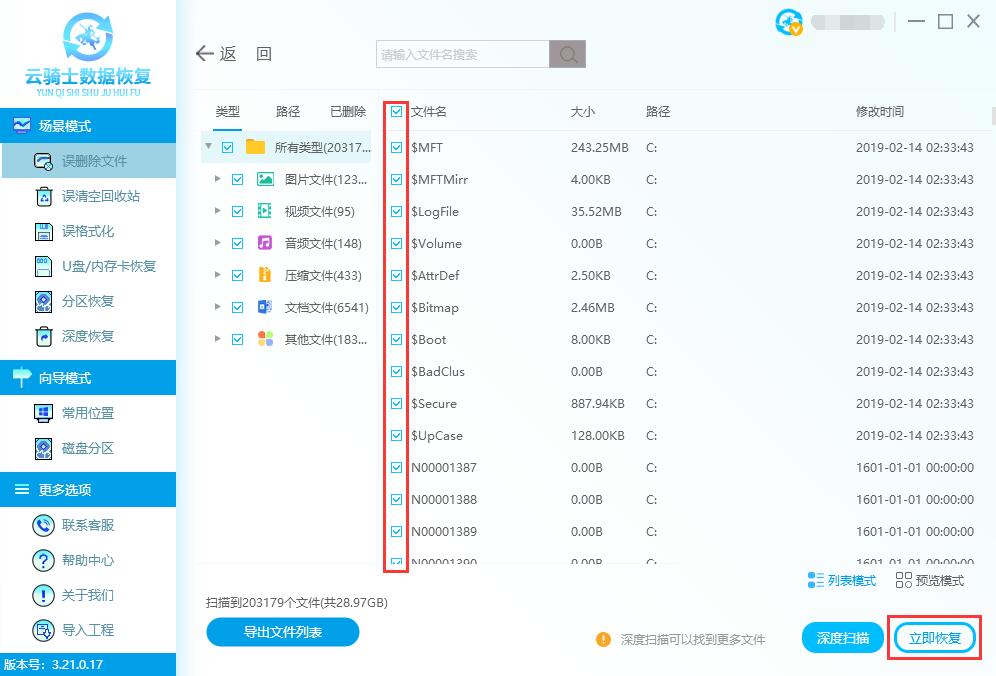
Task: Uncheck the 所有类型 tree checkbox
Action: [227, 147]
